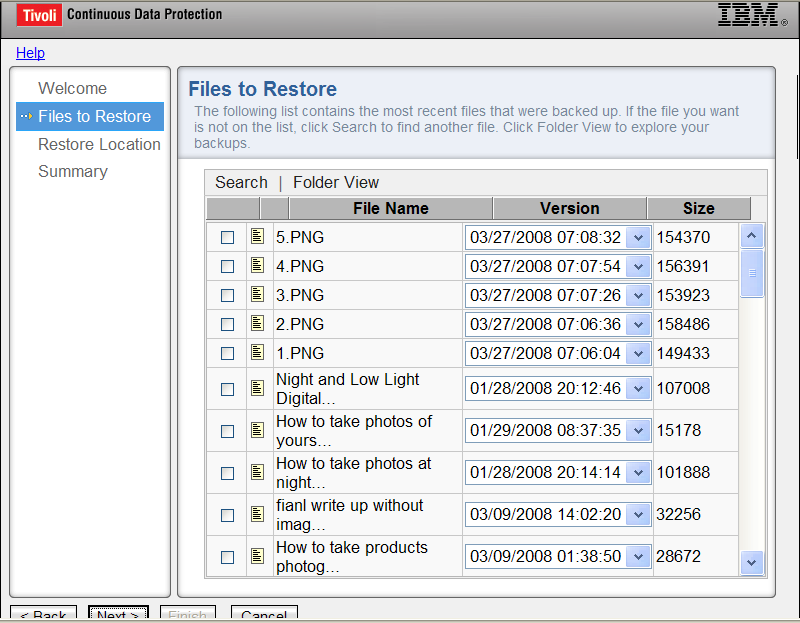Click Search above the file list

click(241, 182)
